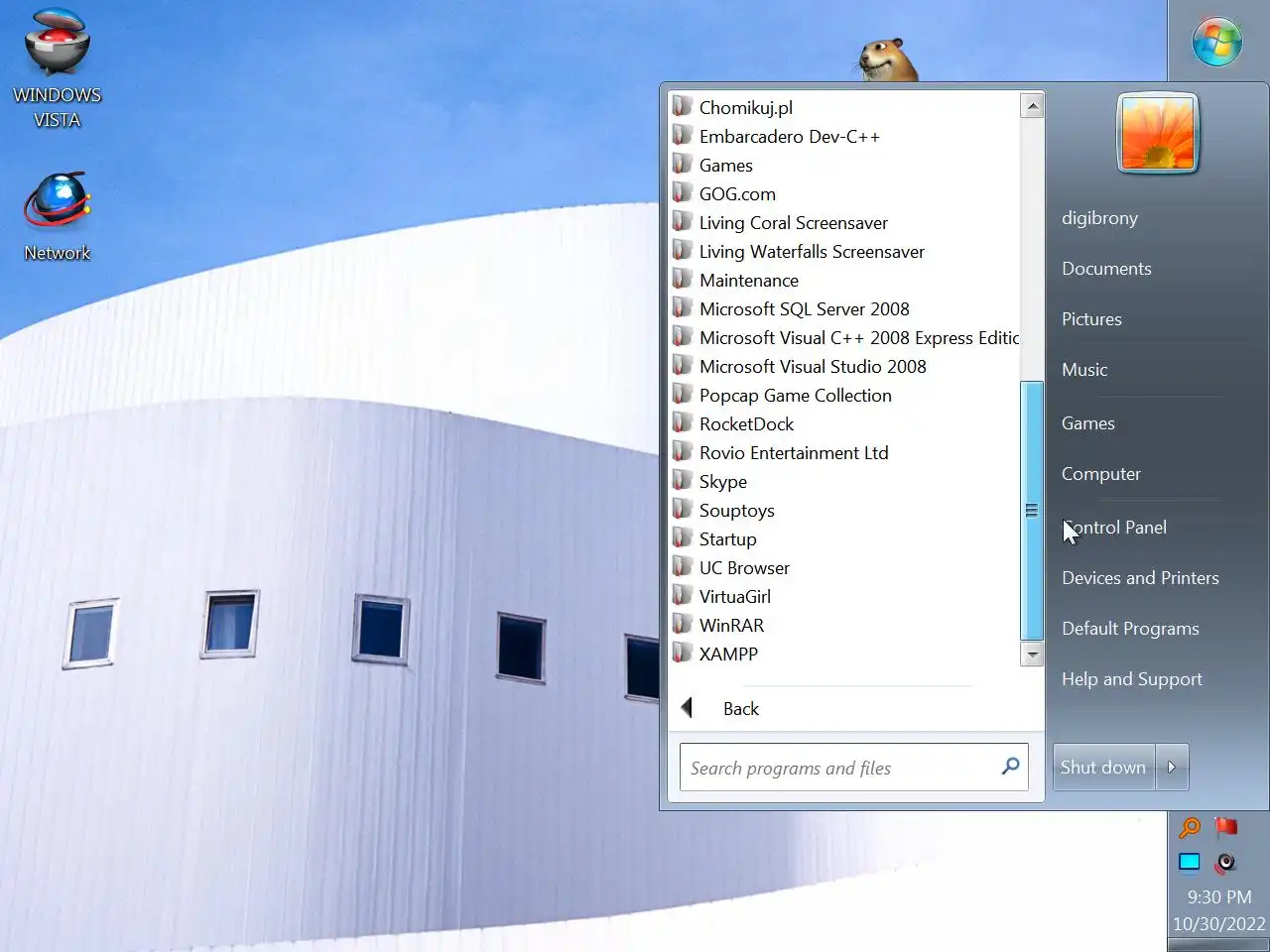
Task: Expand the RocketDock folder
Action: tap(844, 423)
